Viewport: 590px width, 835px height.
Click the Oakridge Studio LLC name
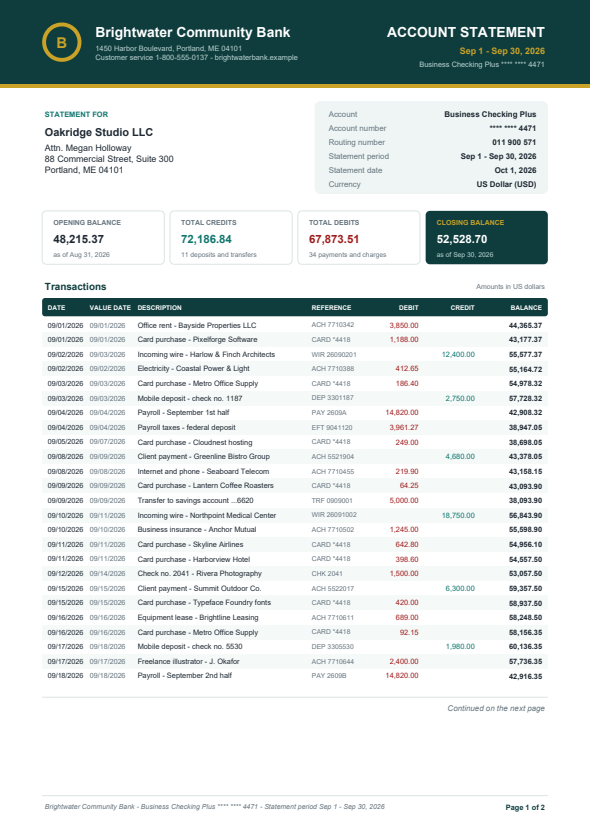[x=99, y=132]
